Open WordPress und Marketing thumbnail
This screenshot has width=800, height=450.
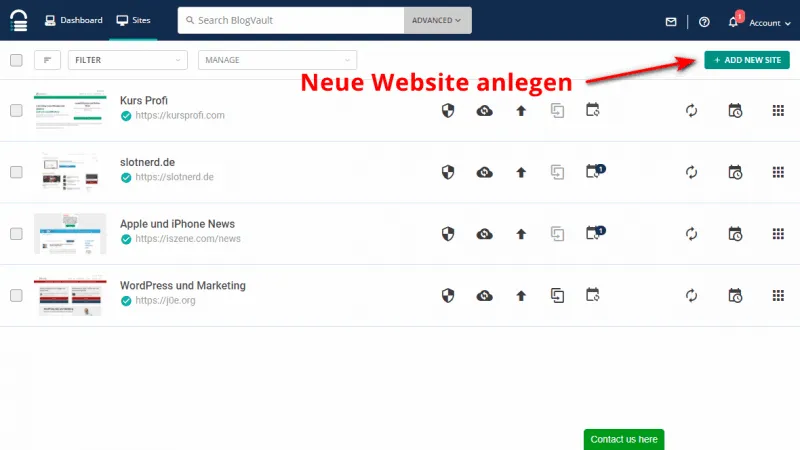point(70,296)
